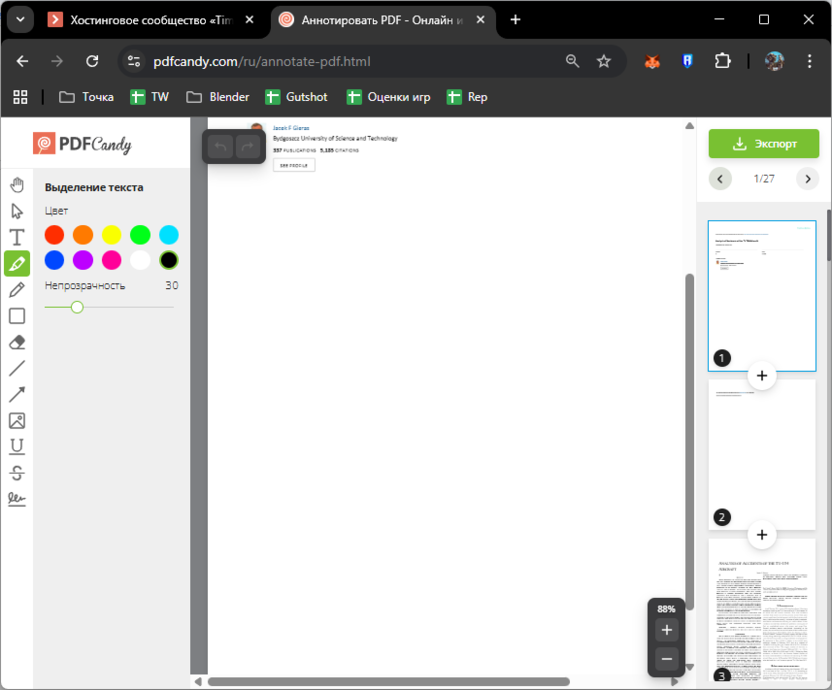Open the Chrome three-dot menu
This screenshot has height=690, width=832.
click(x=809, y=61)
